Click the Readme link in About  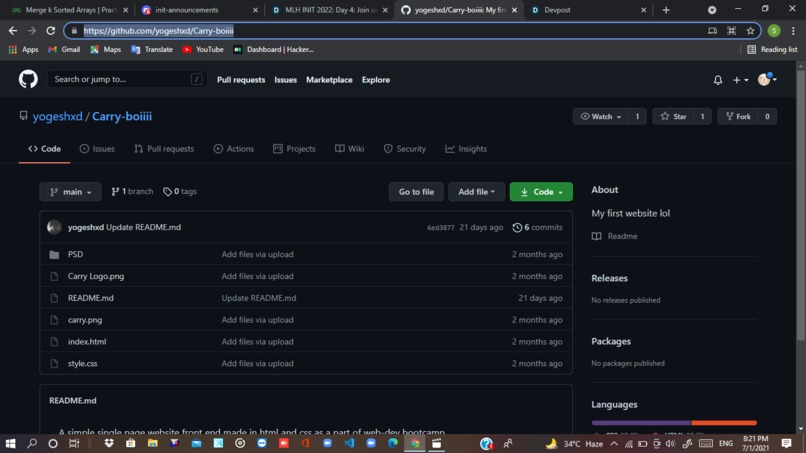[x=615, y=236]
